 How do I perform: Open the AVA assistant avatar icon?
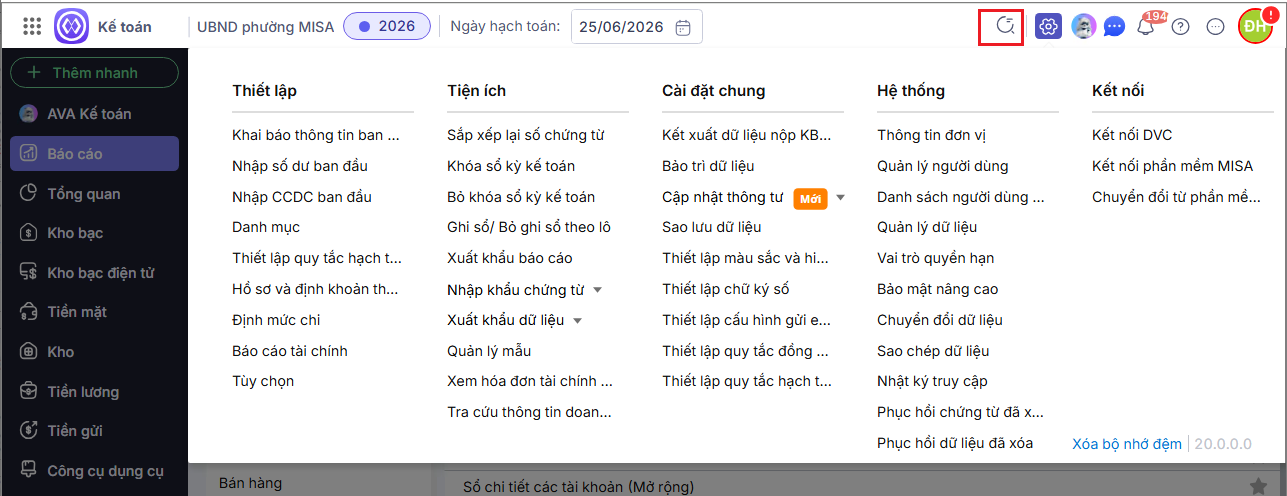tap(1083, 27)
